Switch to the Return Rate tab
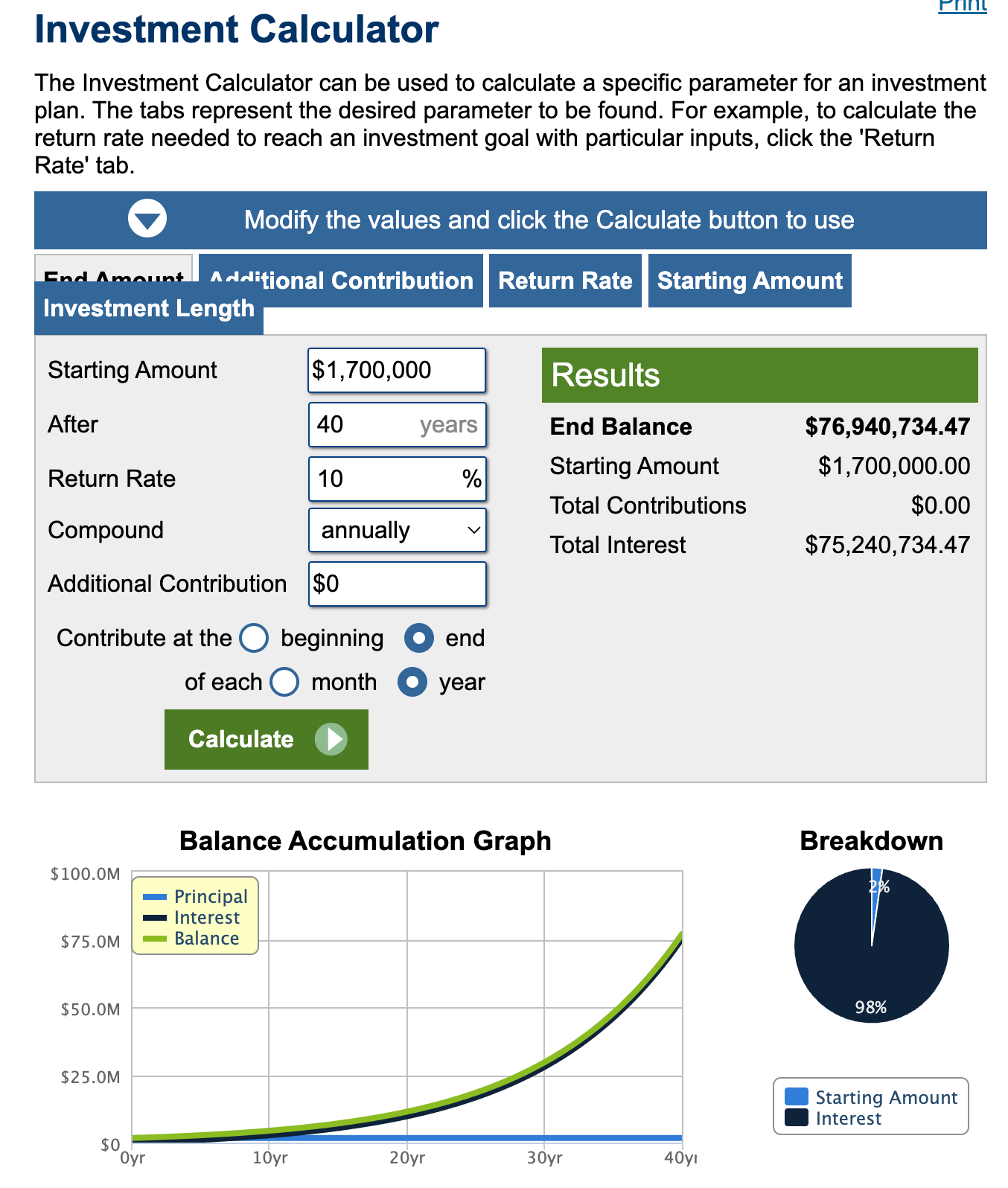Image resolution: width=1008 pixels, height=1188 pixels. coord(565,281)
